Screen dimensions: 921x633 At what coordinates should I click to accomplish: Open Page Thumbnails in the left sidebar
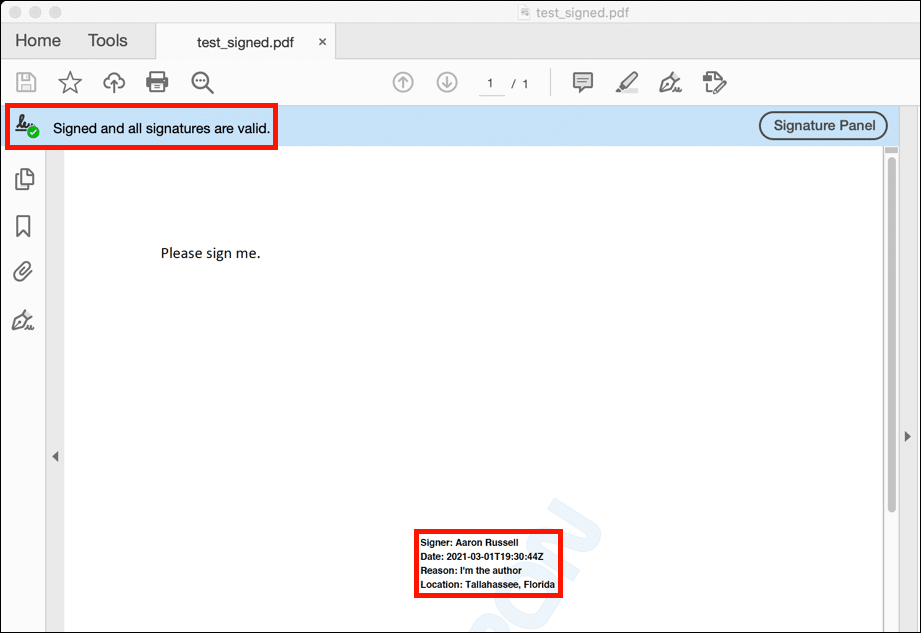(x=24, y=179)
